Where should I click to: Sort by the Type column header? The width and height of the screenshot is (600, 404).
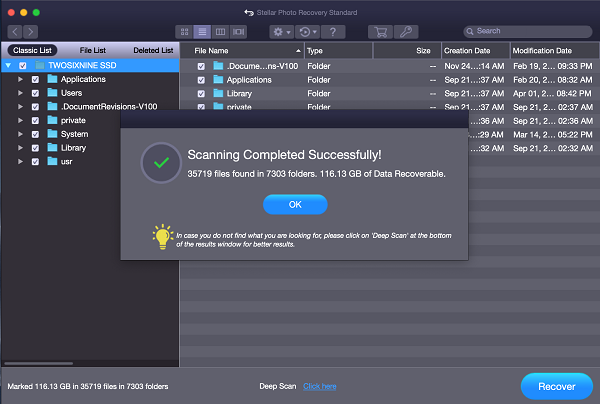(x=338, y=51)
